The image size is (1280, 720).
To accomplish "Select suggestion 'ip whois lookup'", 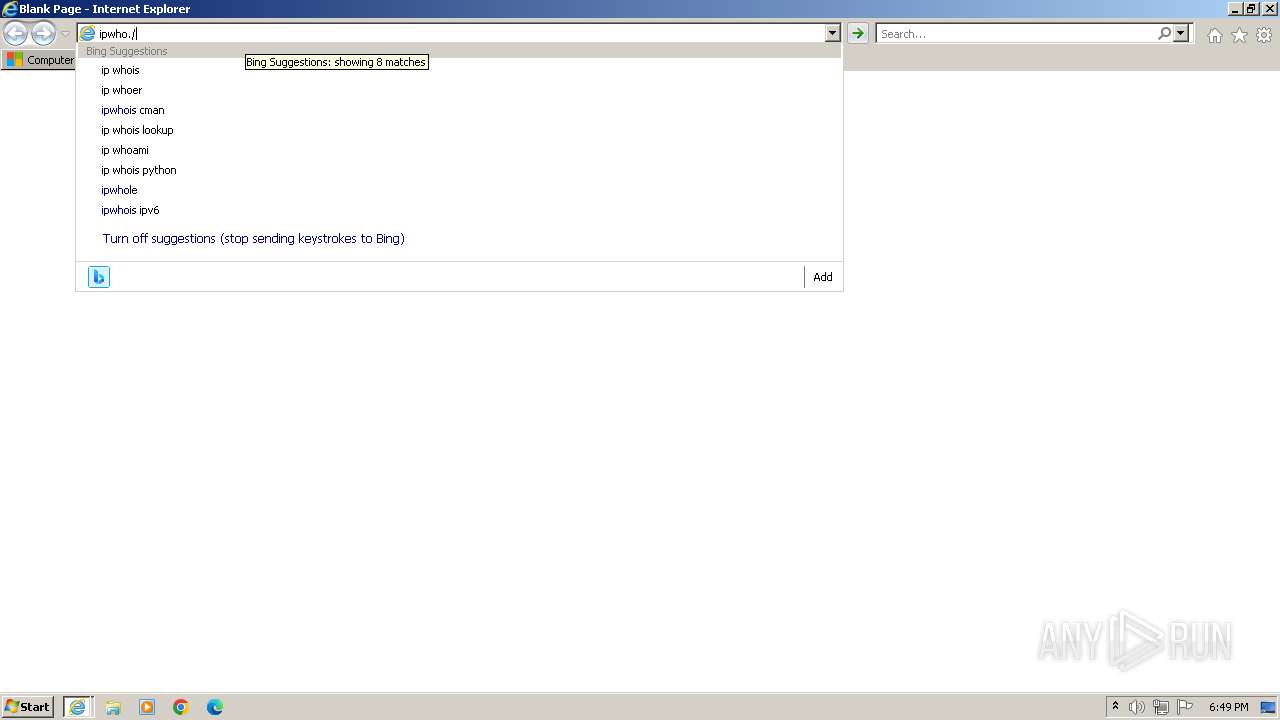I will [x=459, y=130].
